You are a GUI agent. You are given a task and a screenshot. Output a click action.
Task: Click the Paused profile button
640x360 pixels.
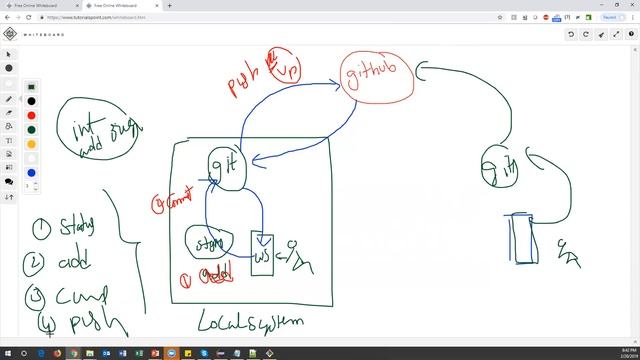point(613,18)
